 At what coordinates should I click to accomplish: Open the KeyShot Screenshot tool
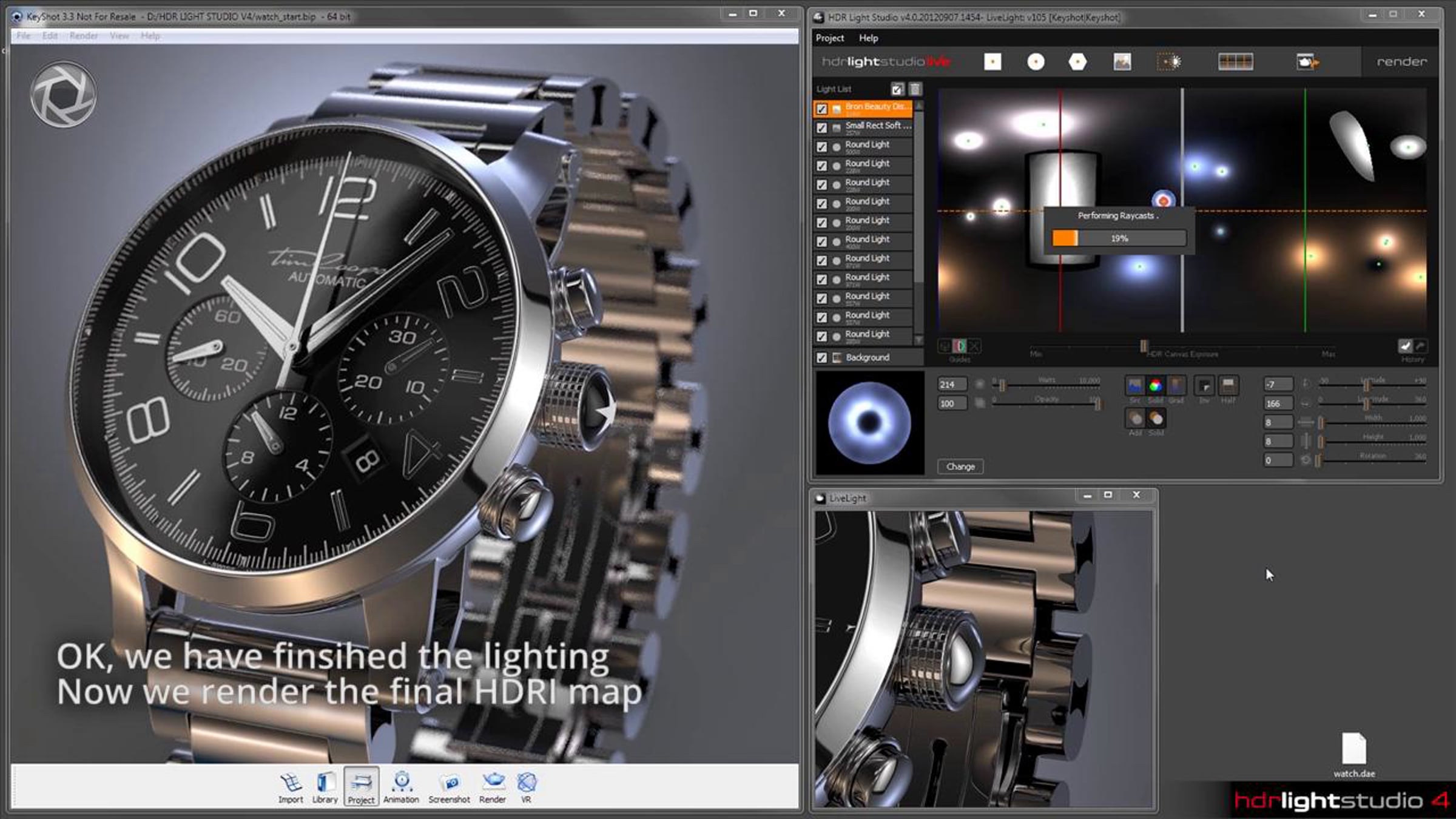coord(449,787)
